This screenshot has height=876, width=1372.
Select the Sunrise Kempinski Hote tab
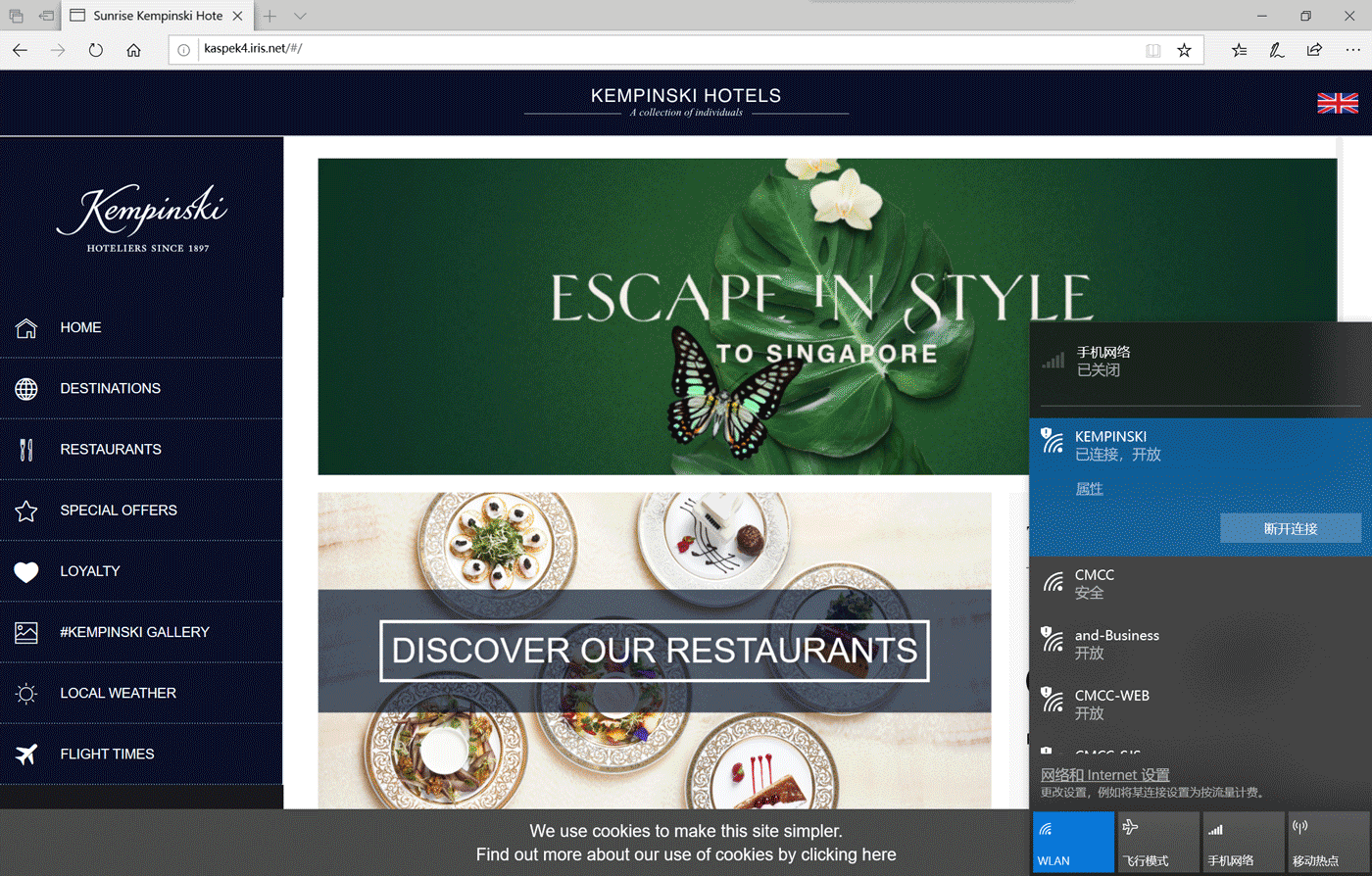click(156, 16)
